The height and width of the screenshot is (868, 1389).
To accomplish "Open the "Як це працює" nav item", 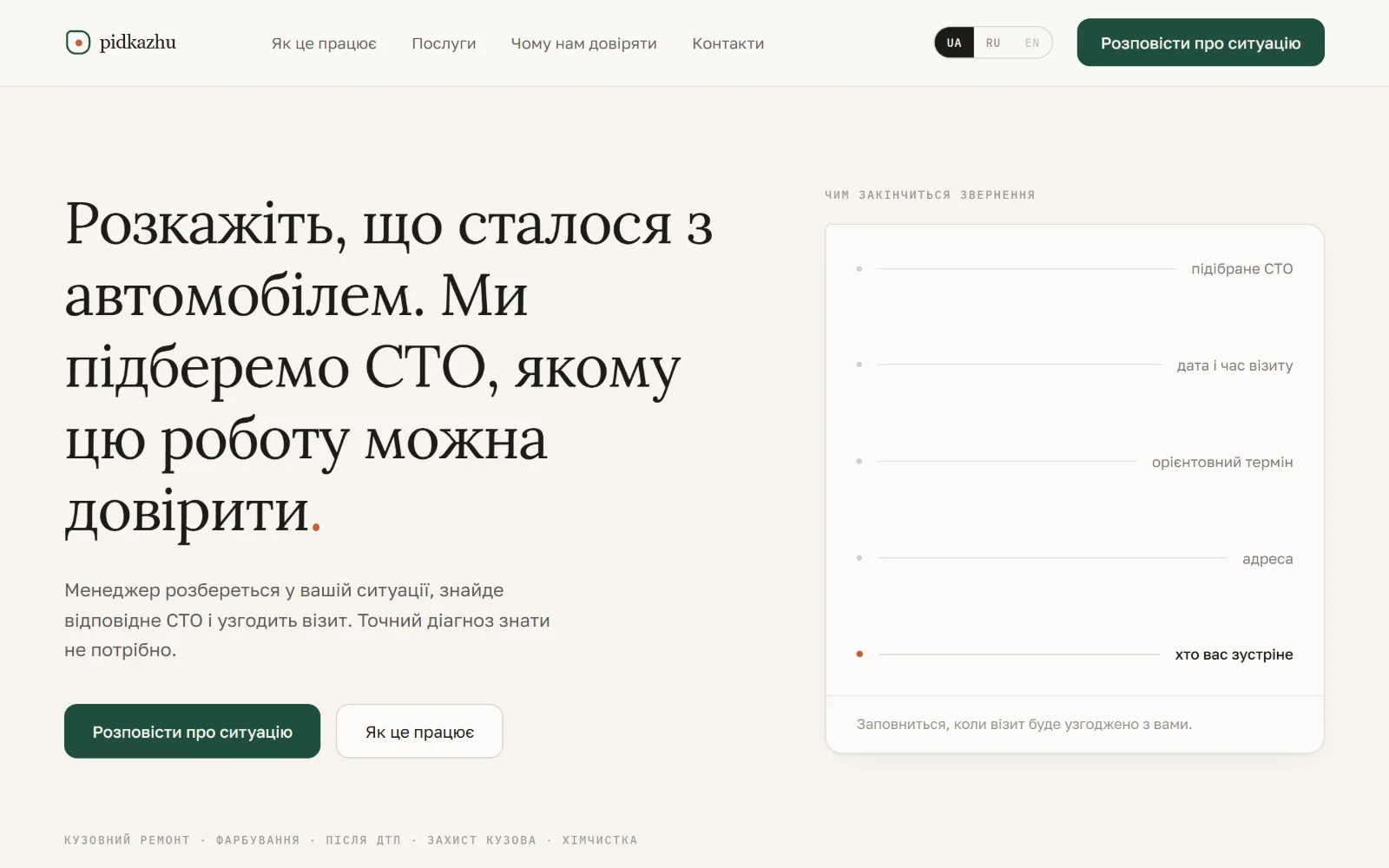I will pos(324,43).
